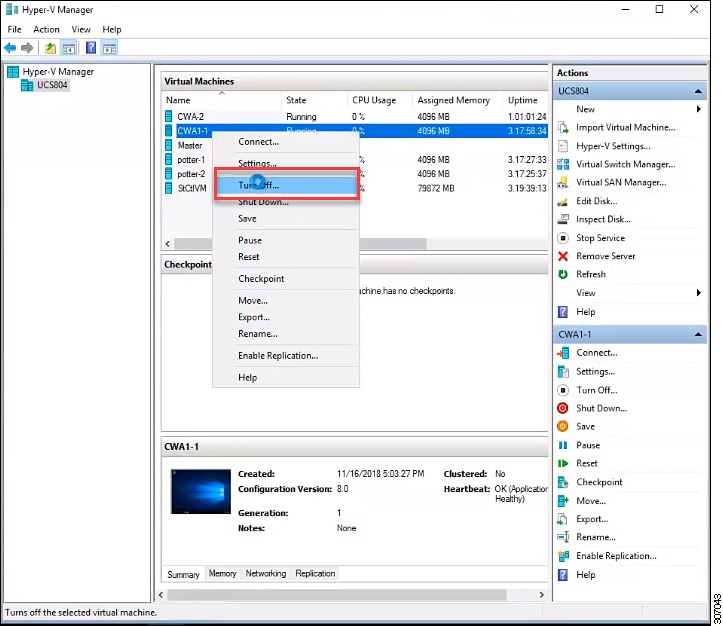Switch to the Replication tab
Image resolution: width=723 pixels, height=626 pixels.
click(x=315, y=574)
